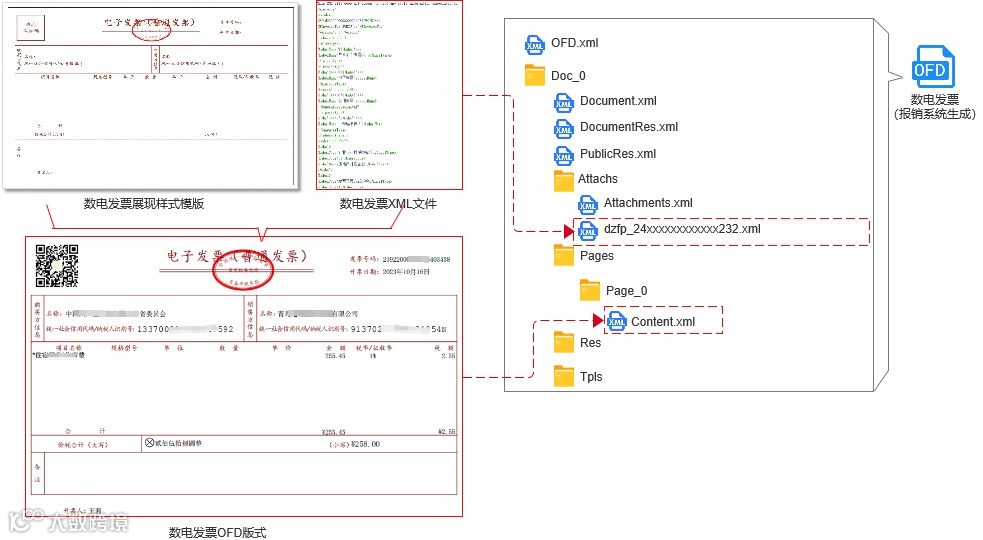Image resolution: width=983 pixels, height=540 pixels.
Task: Open the invoice style template thumbnail
Action: click(x=150, y=95)
